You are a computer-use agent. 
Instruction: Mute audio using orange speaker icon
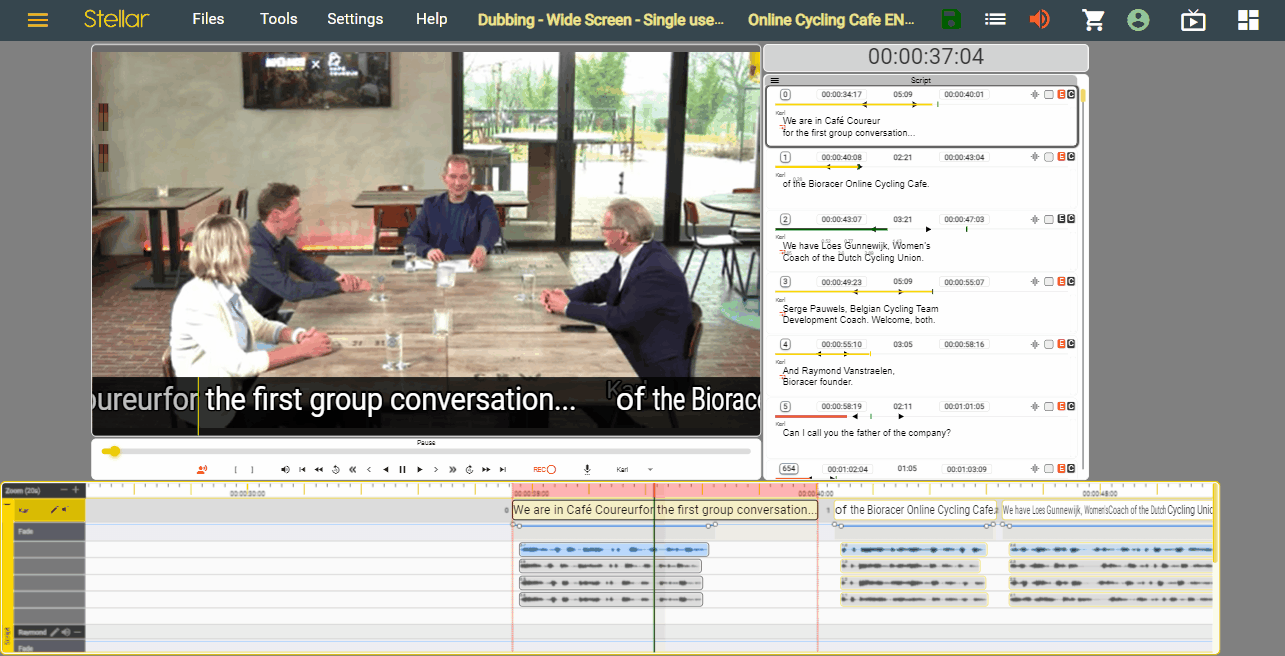point(1040,19)
